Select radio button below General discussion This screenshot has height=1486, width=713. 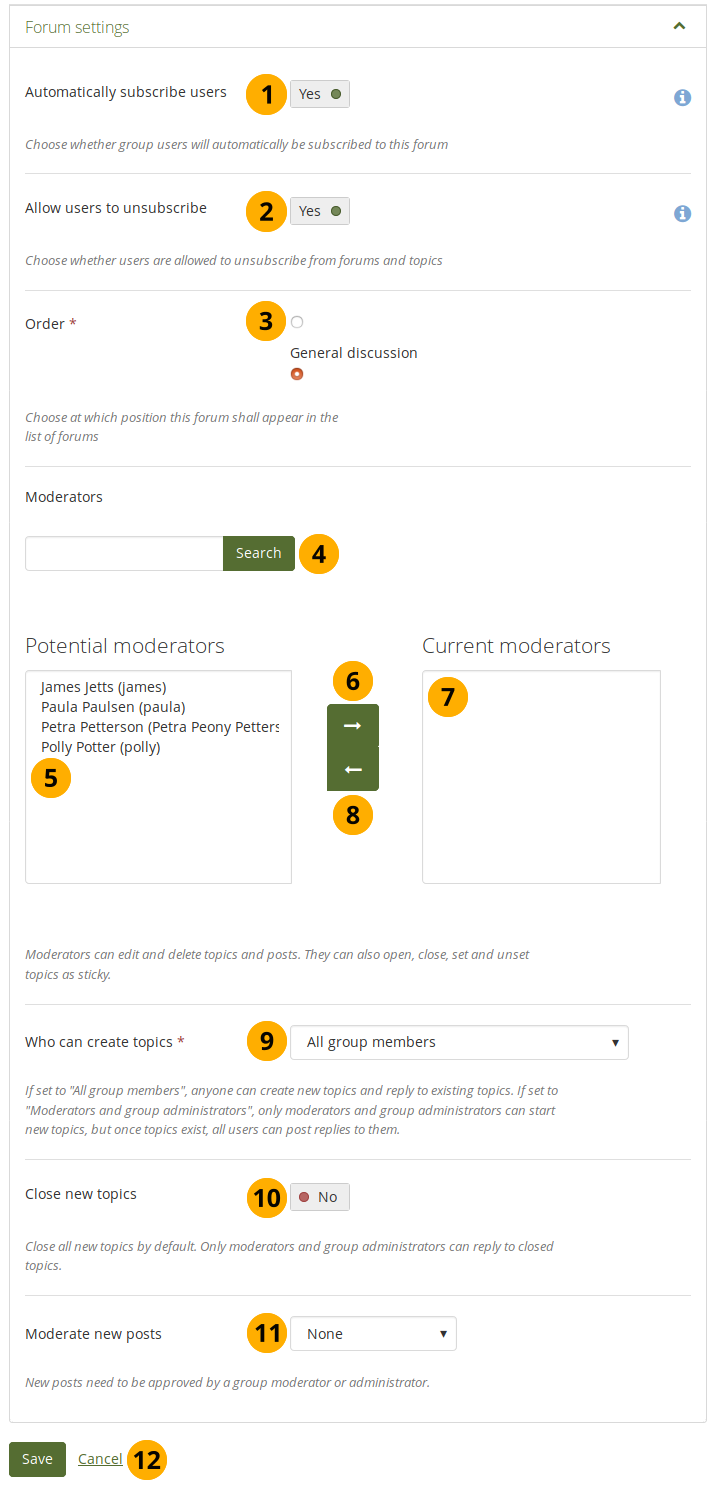297,374
